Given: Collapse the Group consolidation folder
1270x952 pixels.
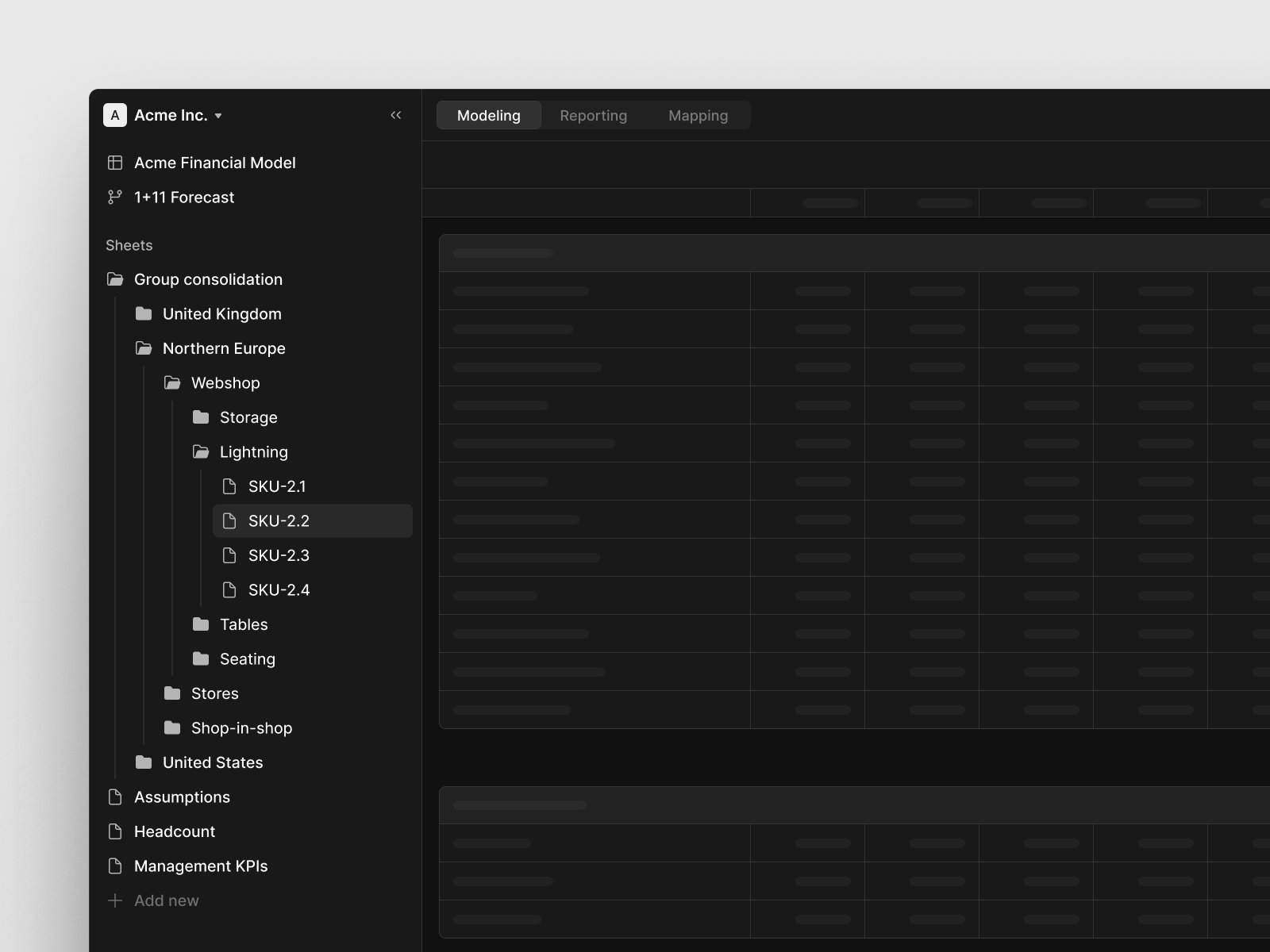Looking at the screenshot, I should (x=115, y=279).
